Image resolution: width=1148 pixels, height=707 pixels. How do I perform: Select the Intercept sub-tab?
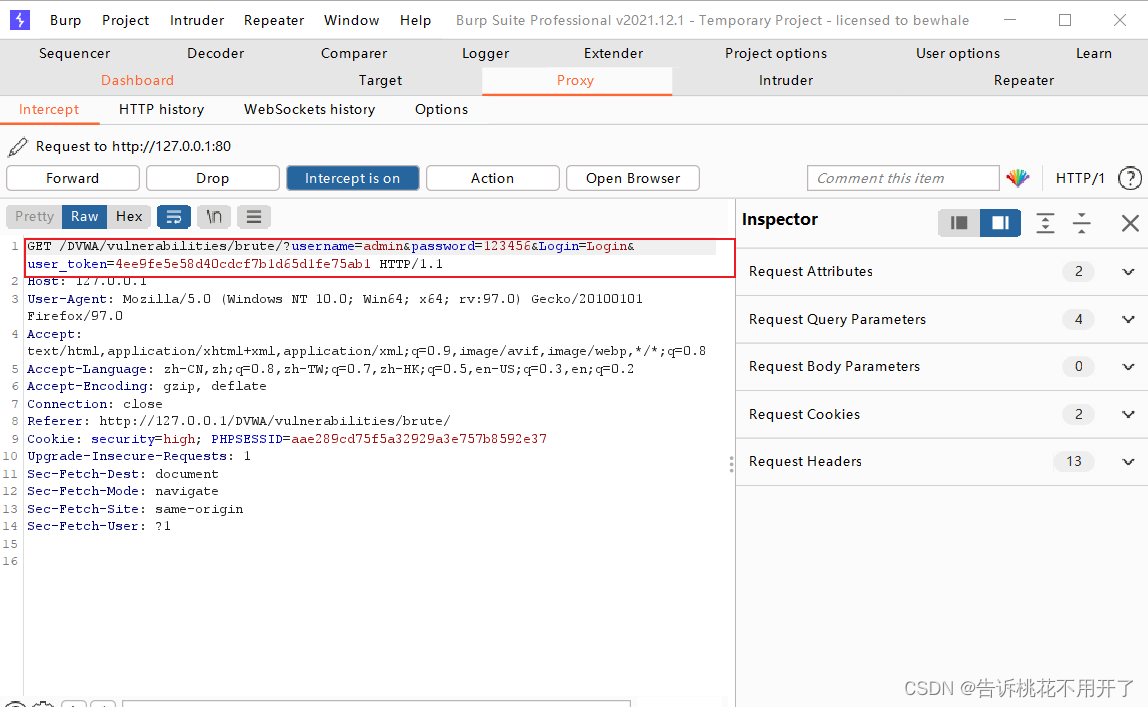click(x=49, y=110)
